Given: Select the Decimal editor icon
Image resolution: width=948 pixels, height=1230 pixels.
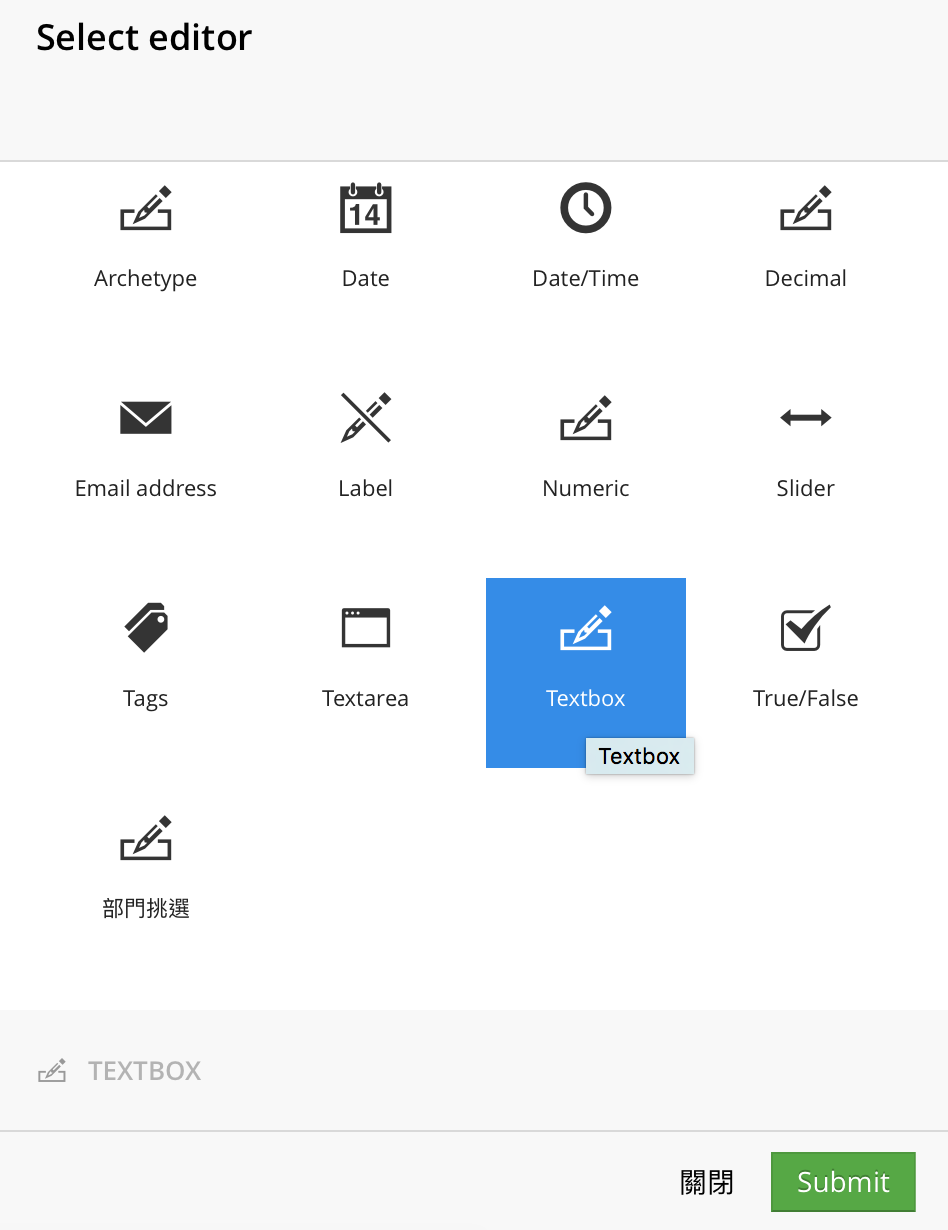Looking at the screenshot, I should click(806, 208).
